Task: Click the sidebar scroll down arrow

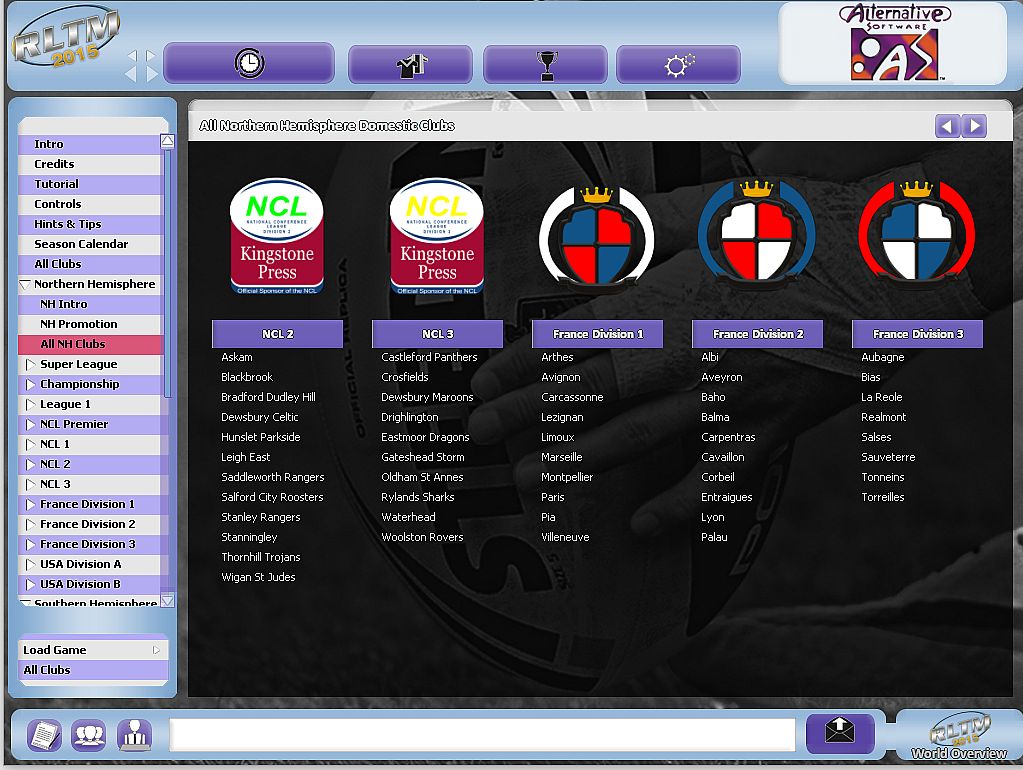Action: [x=168, y=600]
